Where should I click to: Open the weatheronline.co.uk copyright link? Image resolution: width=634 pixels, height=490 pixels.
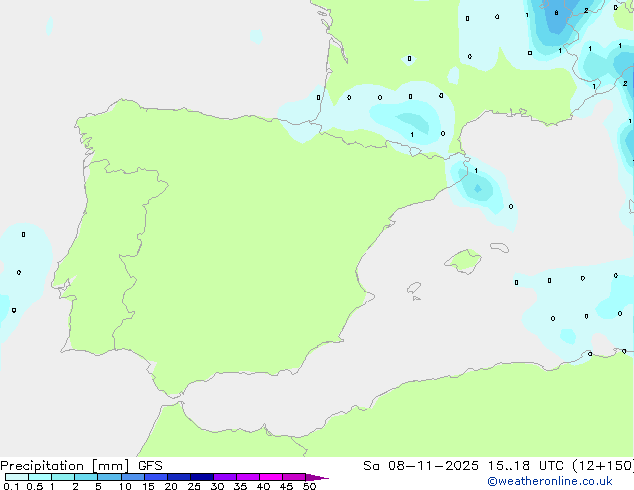pyautogui.click(x=550, y=481)
